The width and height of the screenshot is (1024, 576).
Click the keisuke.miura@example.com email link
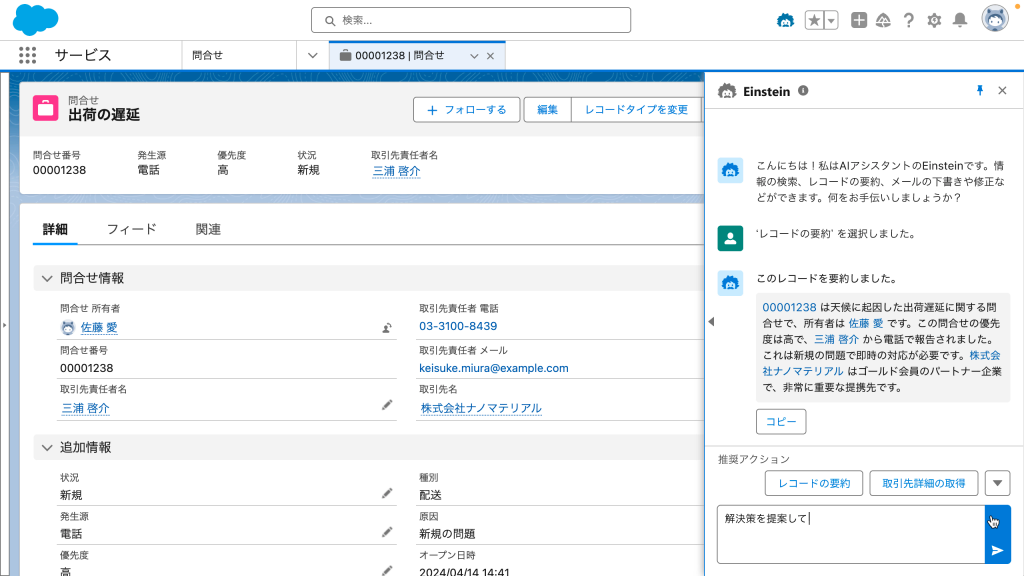click(494, 368)
